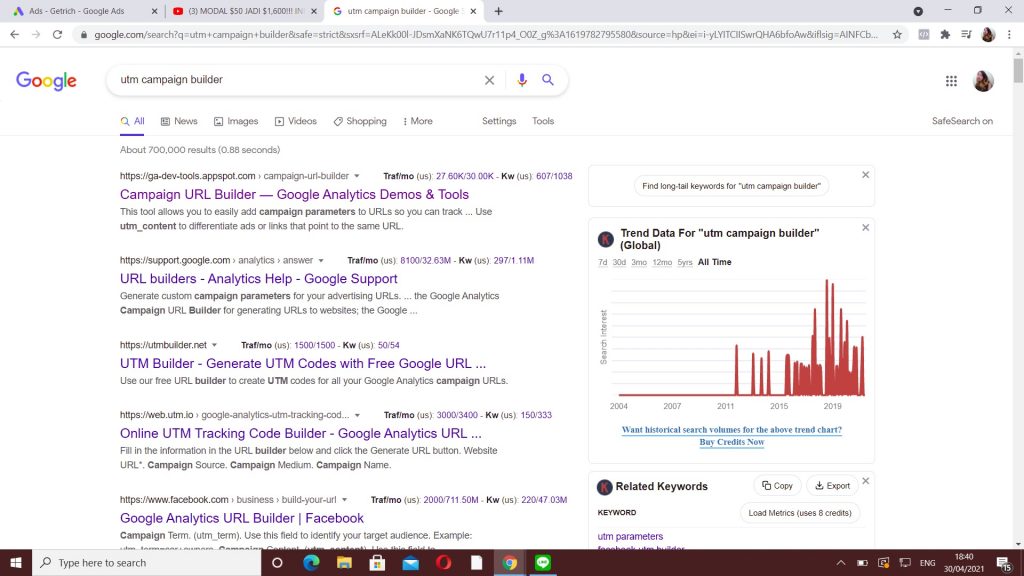Reload the page
The image size is (1024, 576).
coord(57,34)
